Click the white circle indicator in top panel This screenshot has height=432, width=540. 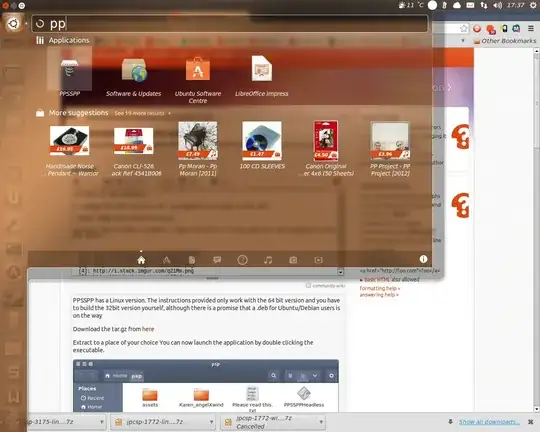pos(432,5)
